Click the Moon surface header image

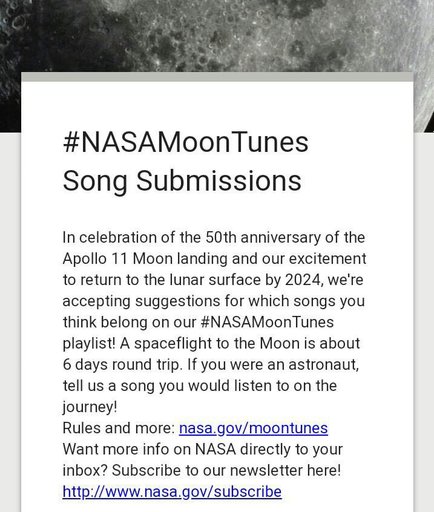point(217,35)
